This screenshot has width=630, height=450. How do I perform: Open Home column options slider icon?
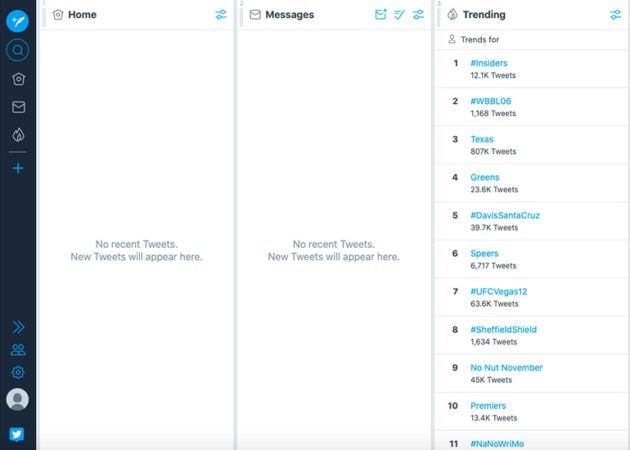click(221, 14)
